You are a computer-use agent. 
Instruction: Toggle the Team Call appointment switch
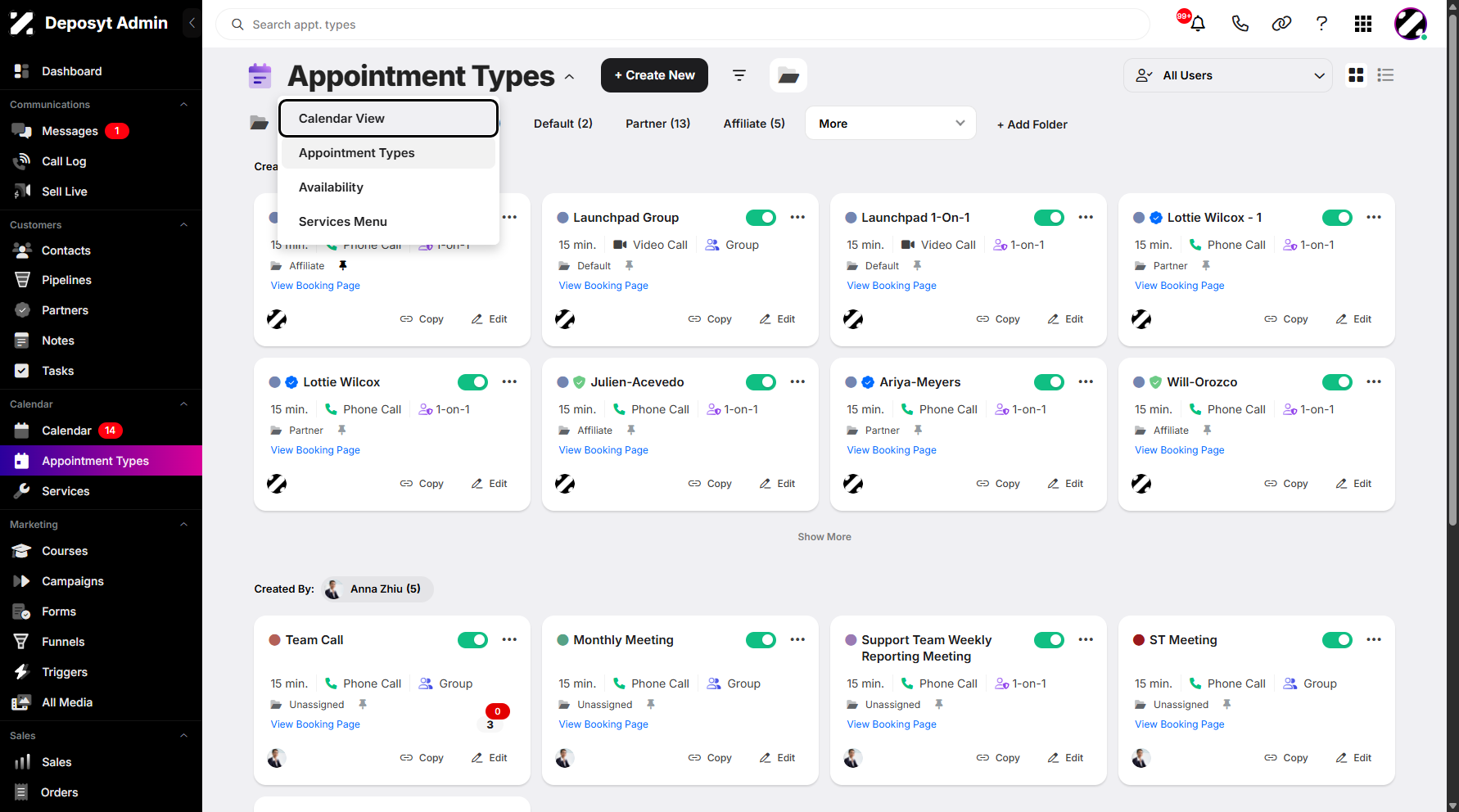pyautogui.click(x=472, y=640)
